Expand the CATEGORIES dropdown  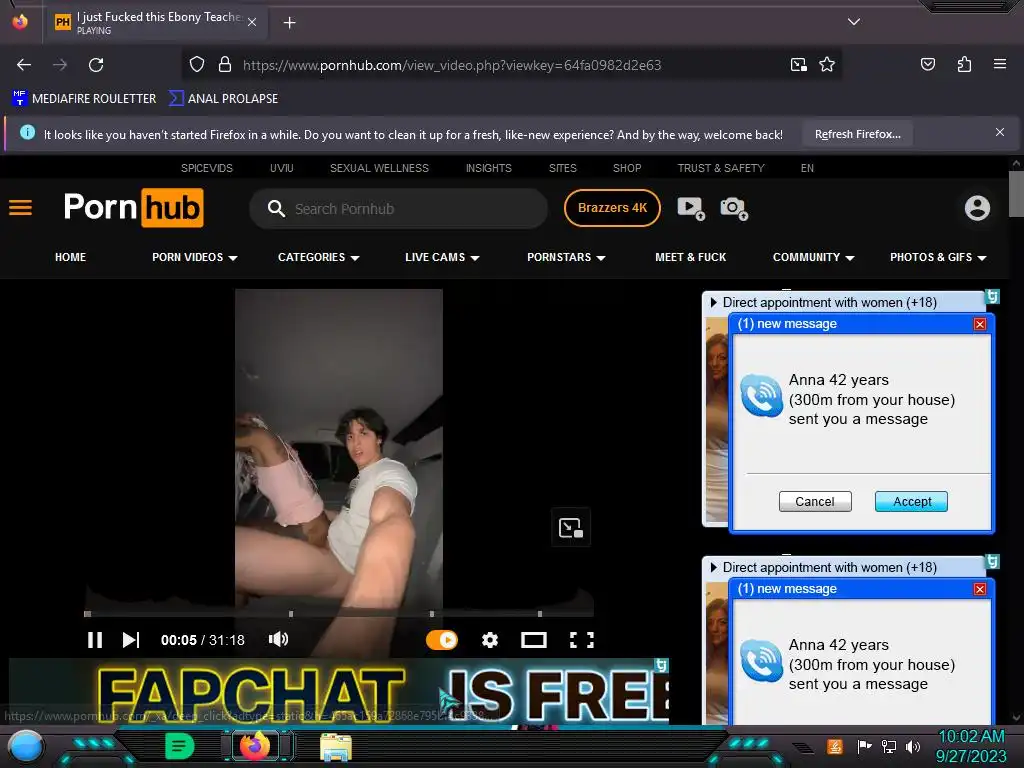tap(319, 257)
